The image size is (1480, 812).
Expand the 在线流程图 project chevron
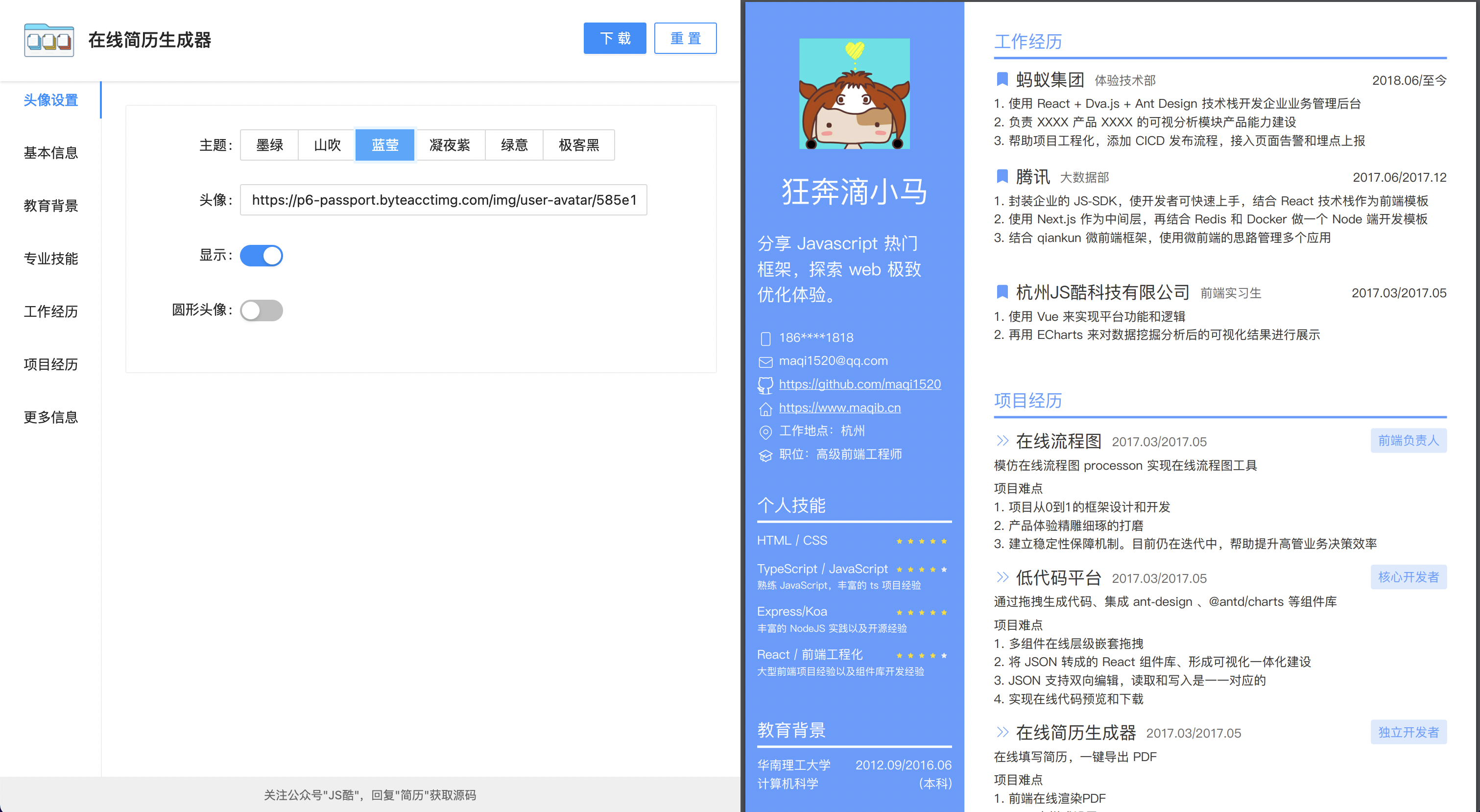1002,441
